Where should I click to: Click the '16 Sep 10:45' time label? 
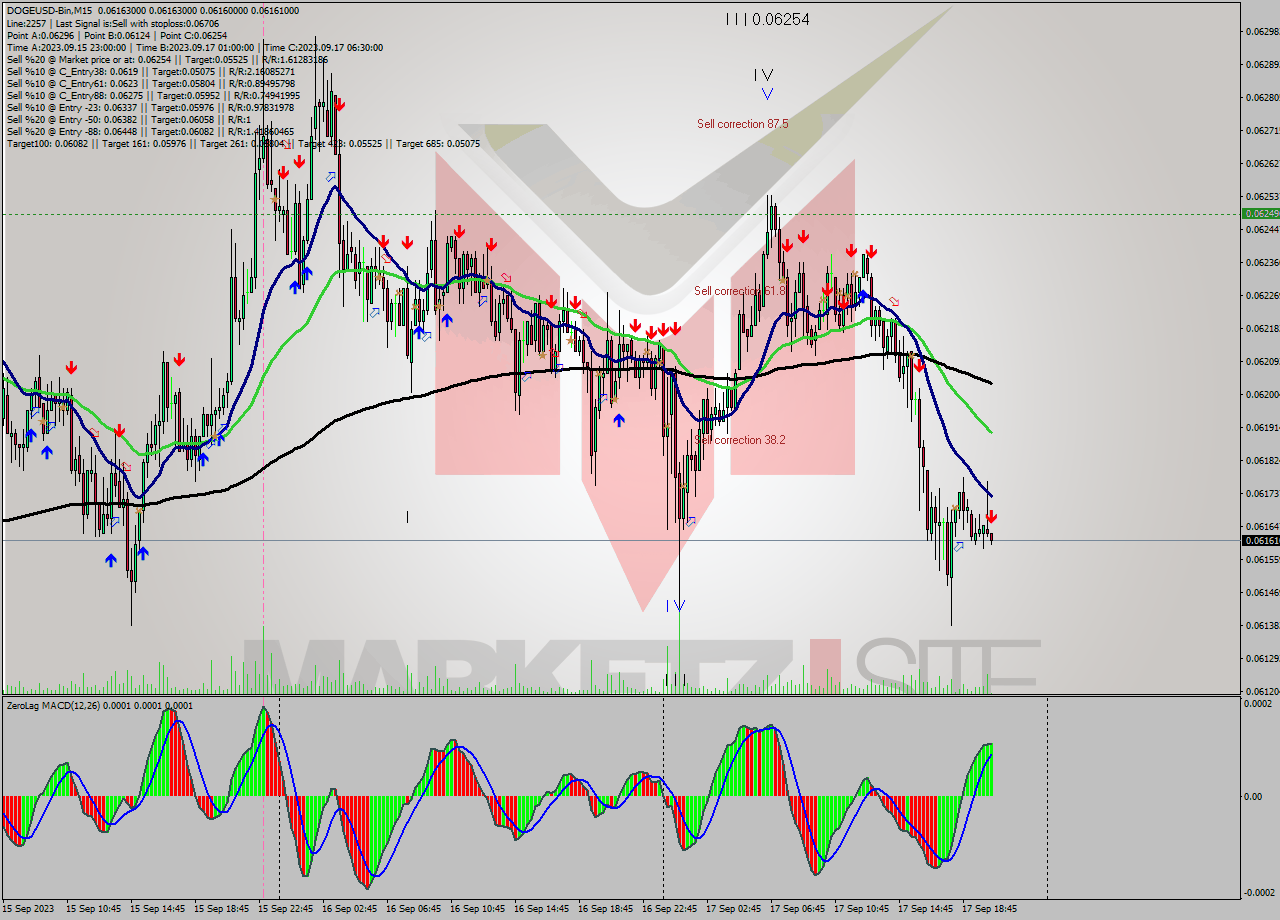(477, 909)
